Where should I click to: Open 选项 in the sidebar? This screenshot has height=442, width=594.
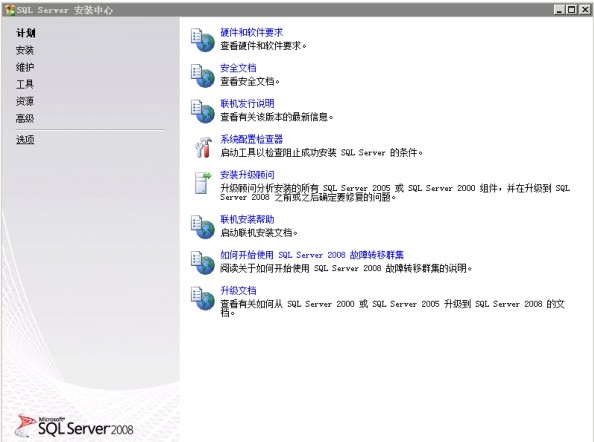click(x=25, y=139)
